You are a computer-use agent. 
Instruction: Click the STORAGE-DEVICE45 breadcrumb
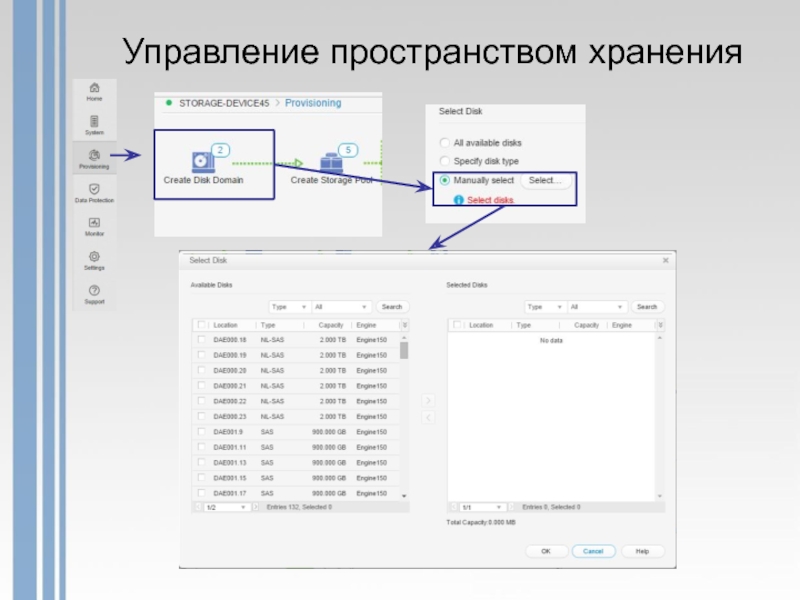(224, 103)
